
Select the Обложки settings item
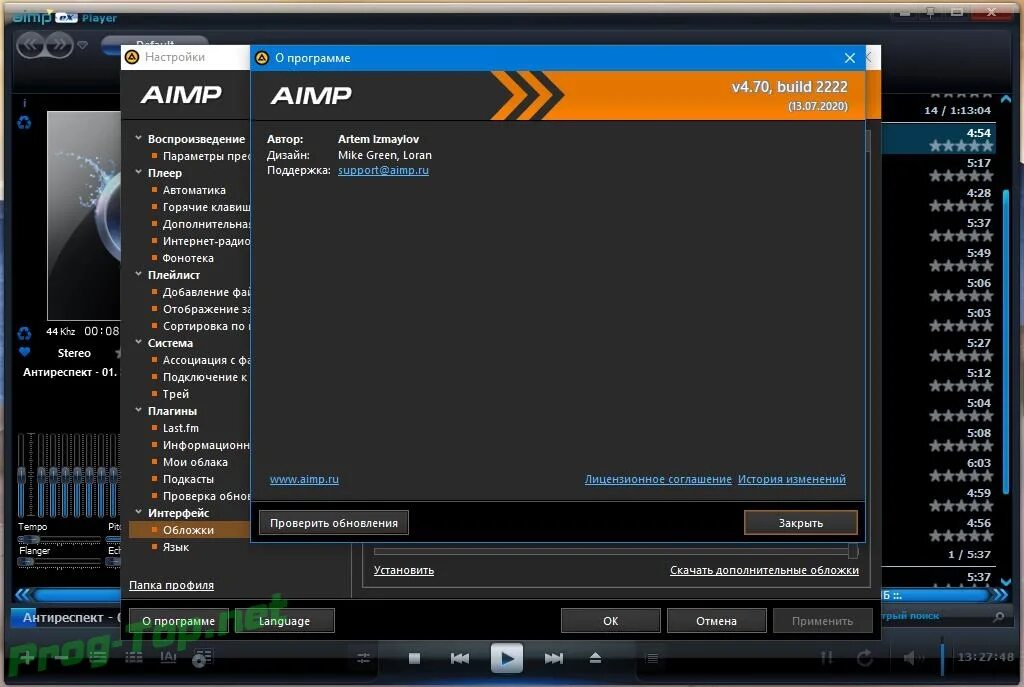click(189, 530)
